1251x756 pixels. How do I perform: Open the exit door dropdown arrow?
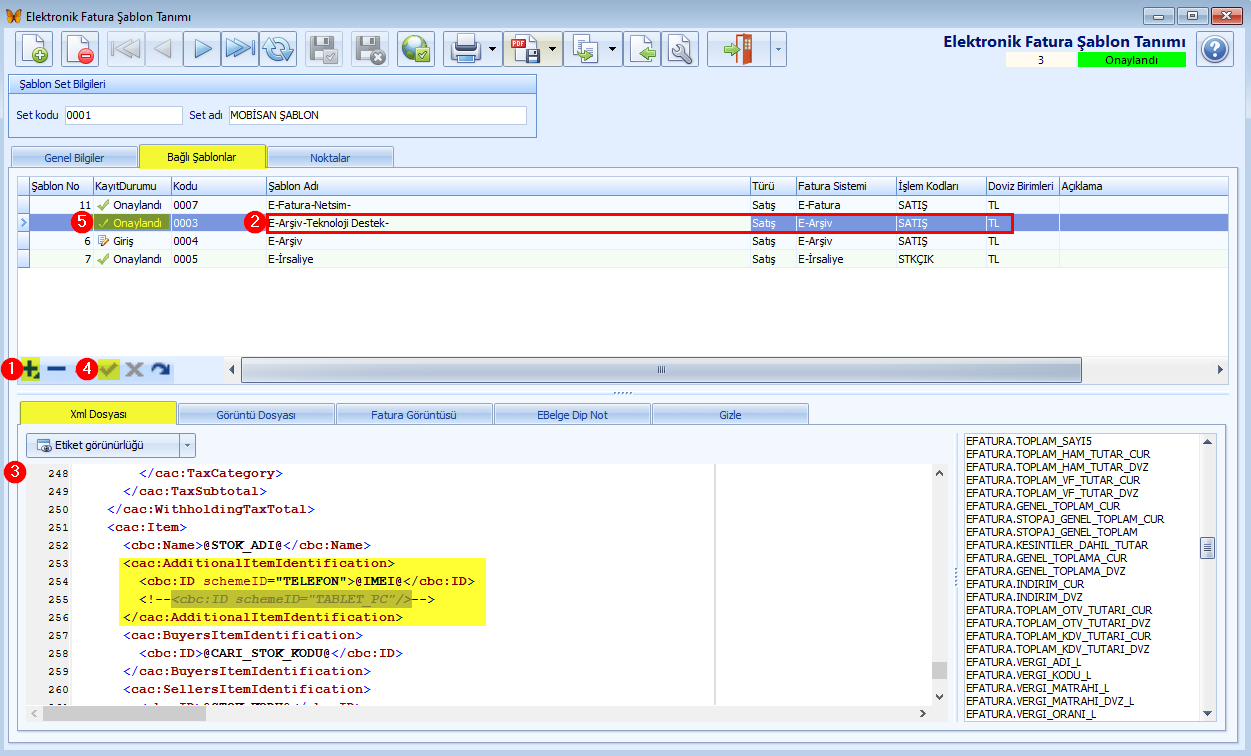click(777, 49)
